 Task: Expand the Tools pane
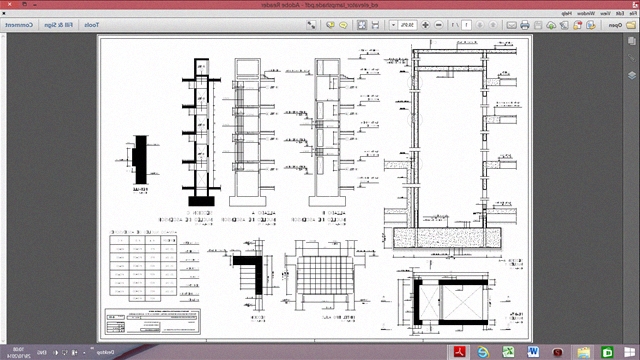(91, 25)
